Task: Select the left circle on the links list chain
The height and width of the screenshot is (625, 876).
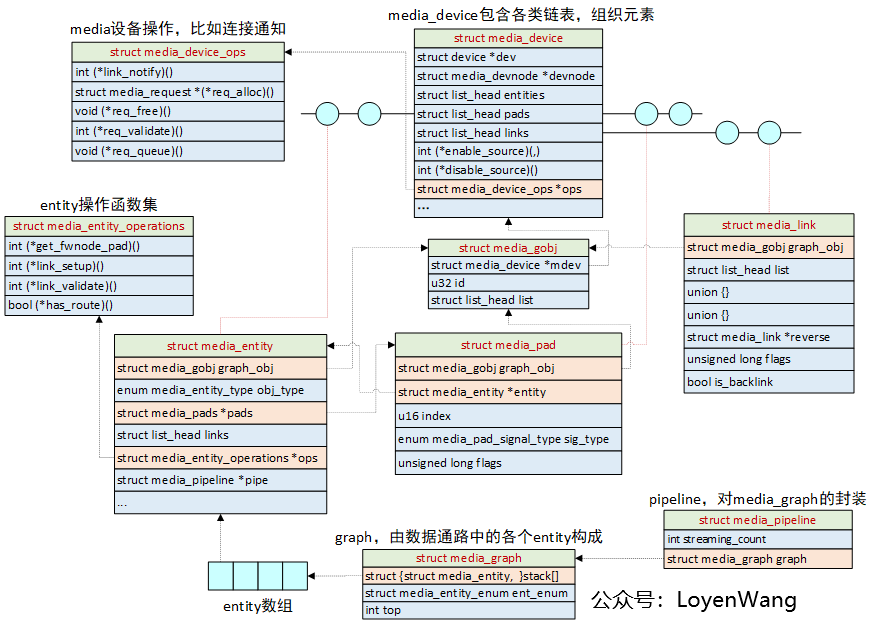Action: (x=726, y=131)
